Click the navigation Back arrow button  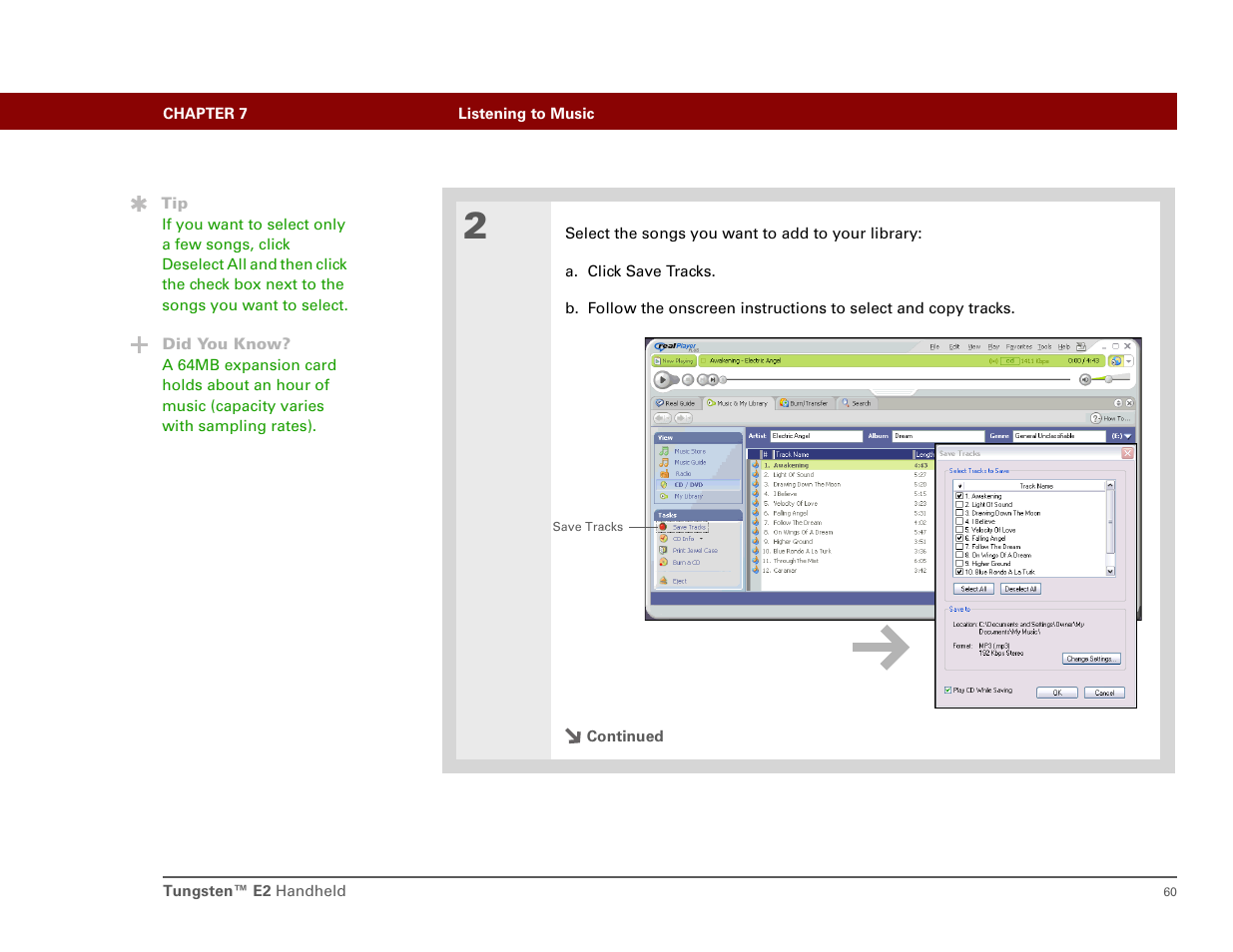(x=662, y=418)
